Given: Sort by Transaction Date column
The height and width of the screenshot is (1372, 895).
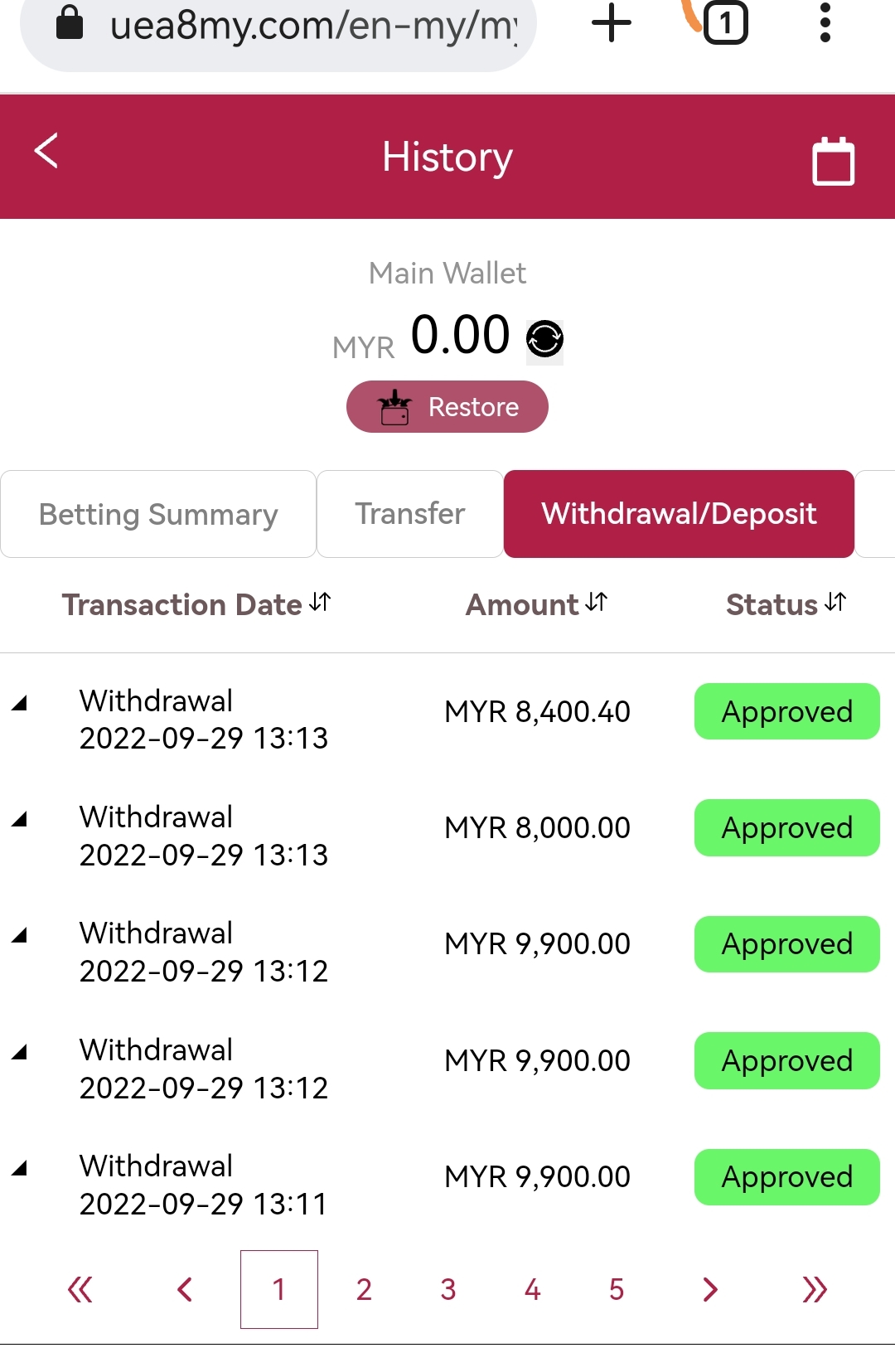Looking at the screenshot, I should pos(196,604).
